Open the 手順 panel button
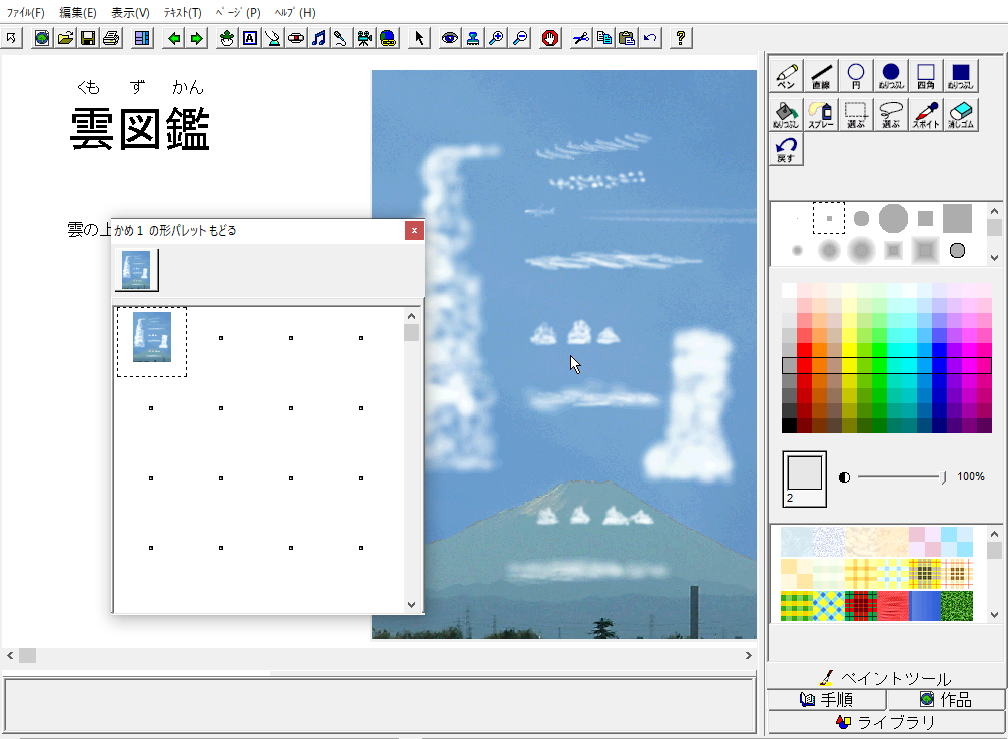 [827, 700]
